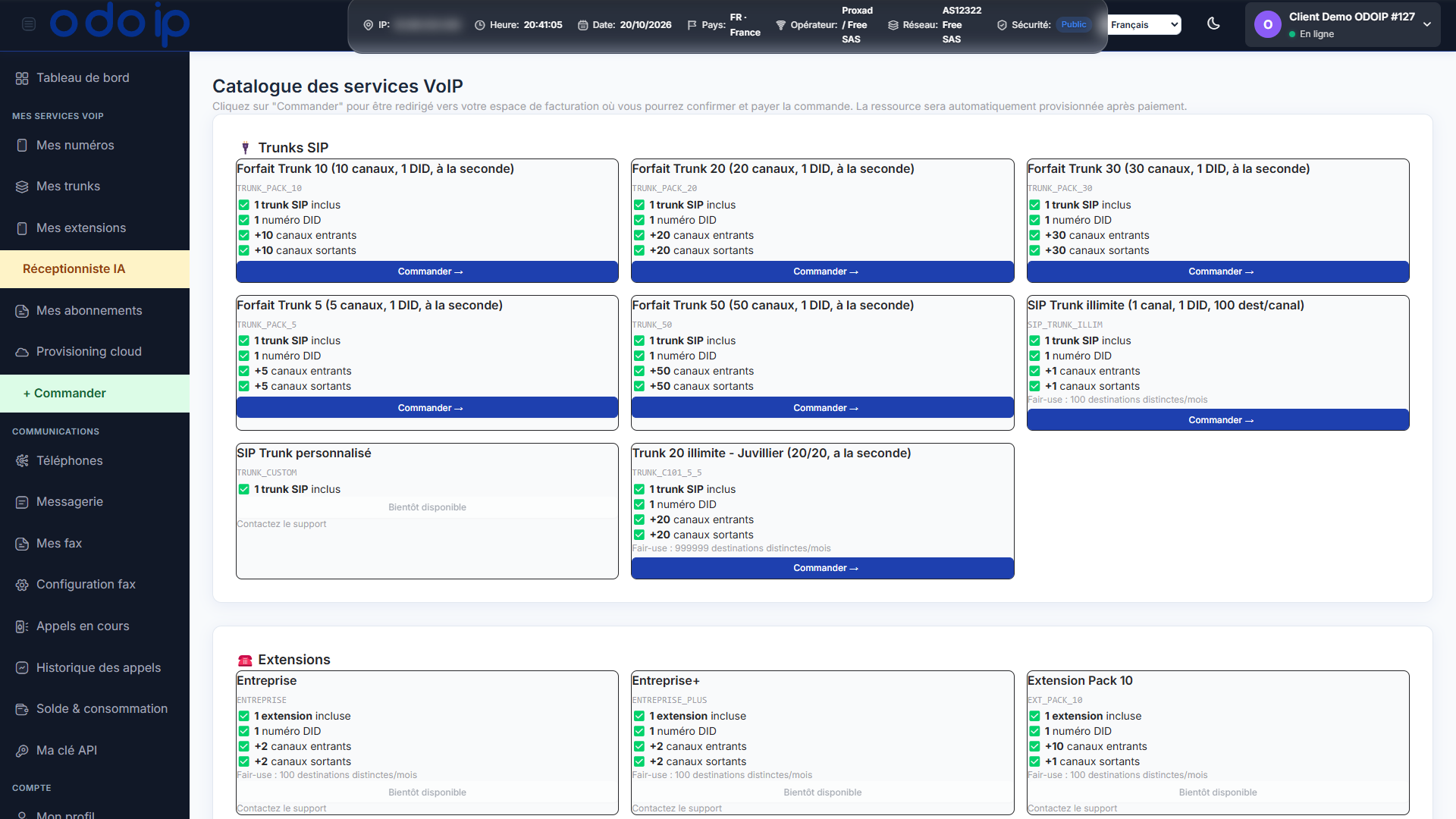This screenshot has width=1456, height=819.
Task: Click the '+50 canaux entrants' line
Action: pos(701,372)
